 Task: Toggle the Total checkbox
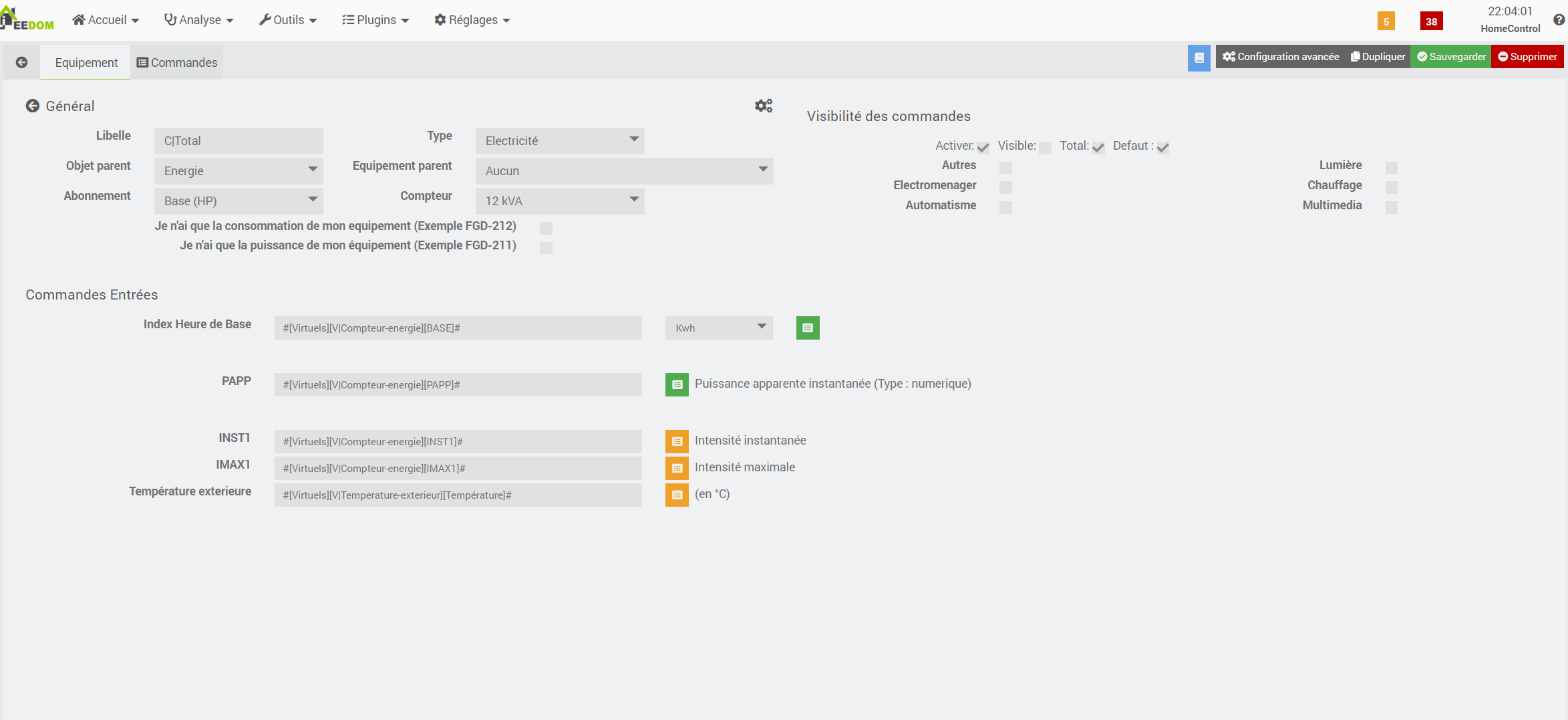tap(1098, 148)
